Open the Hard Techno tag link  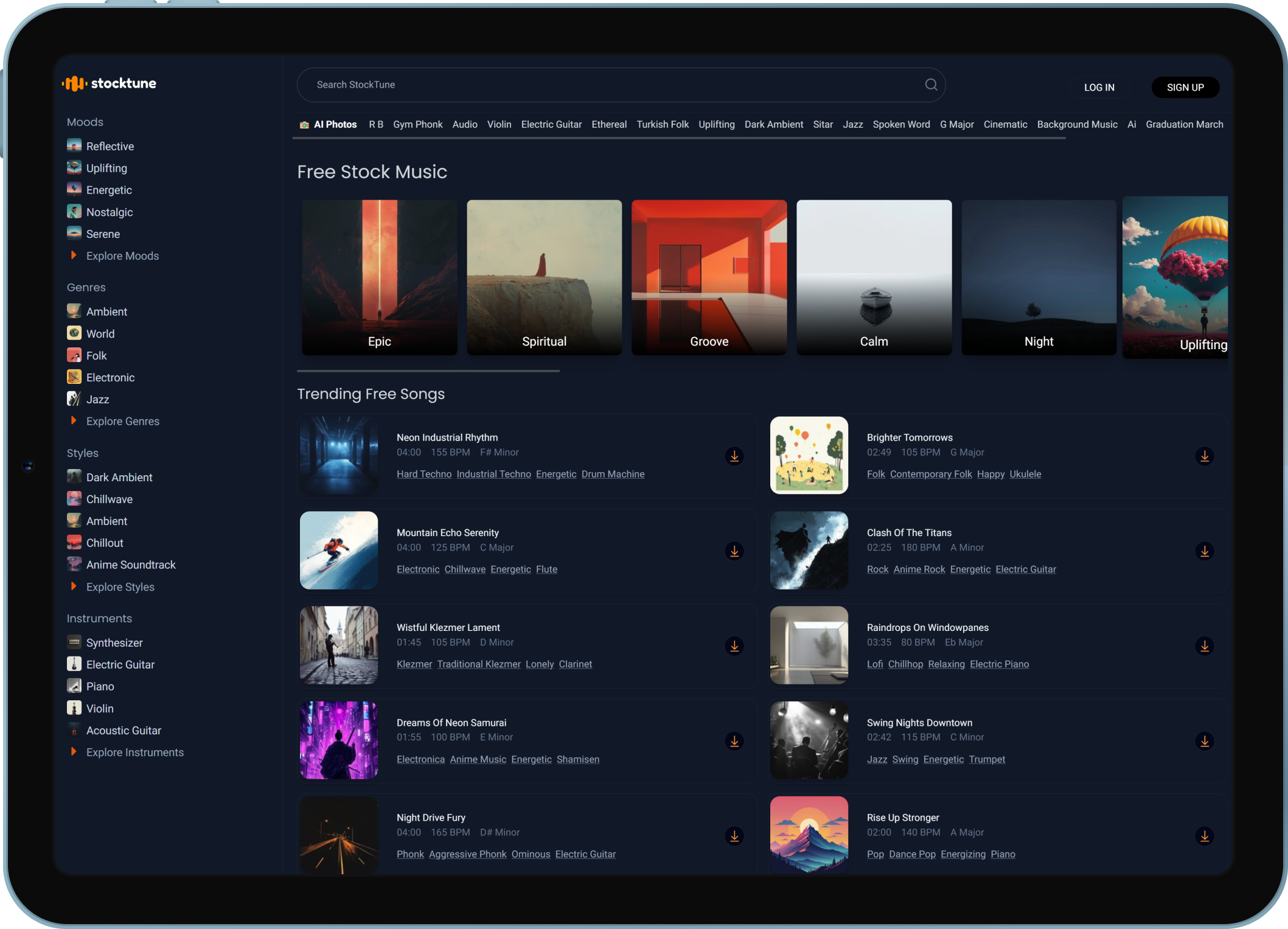[x=424, y=474]
